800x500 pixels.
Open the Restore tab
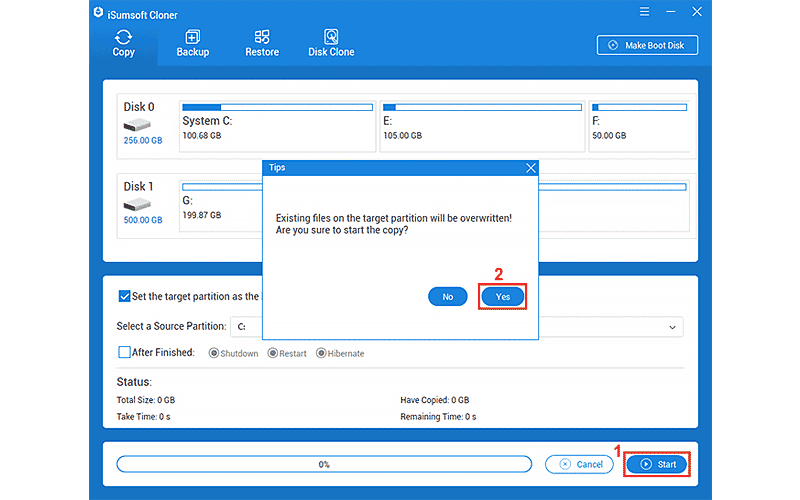pos(262,43)
